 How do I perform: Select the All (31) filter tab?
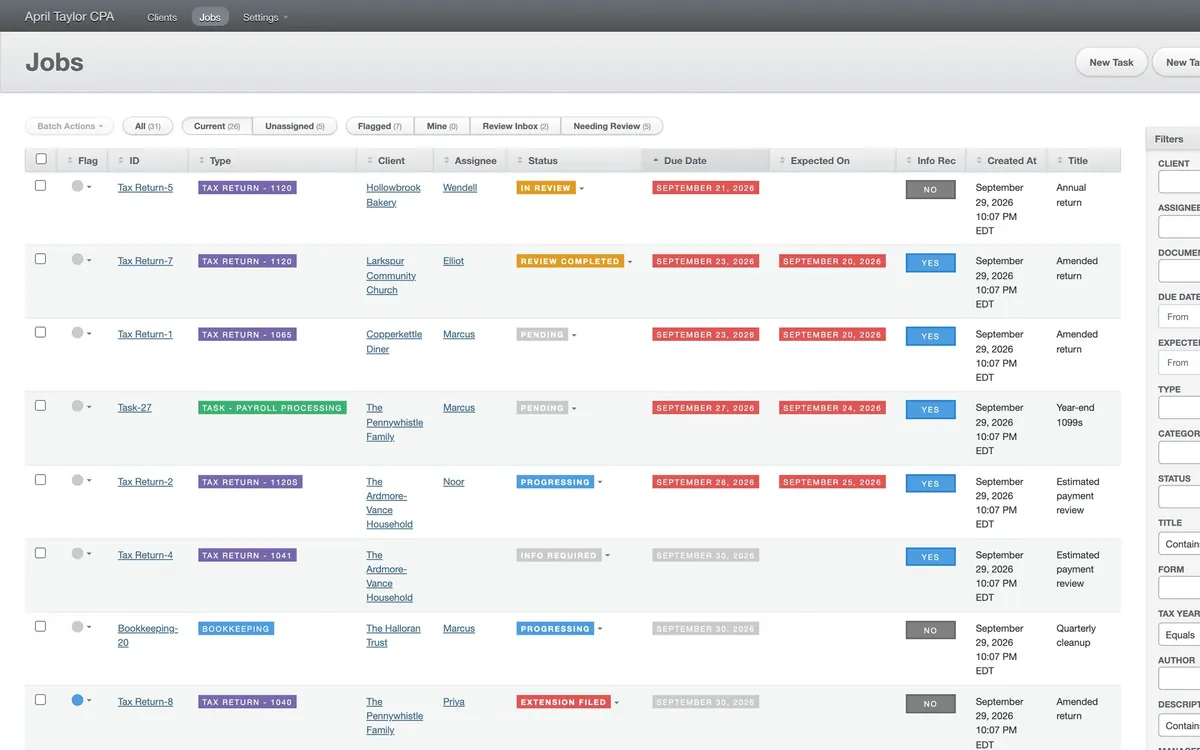(x=148, y=126)
